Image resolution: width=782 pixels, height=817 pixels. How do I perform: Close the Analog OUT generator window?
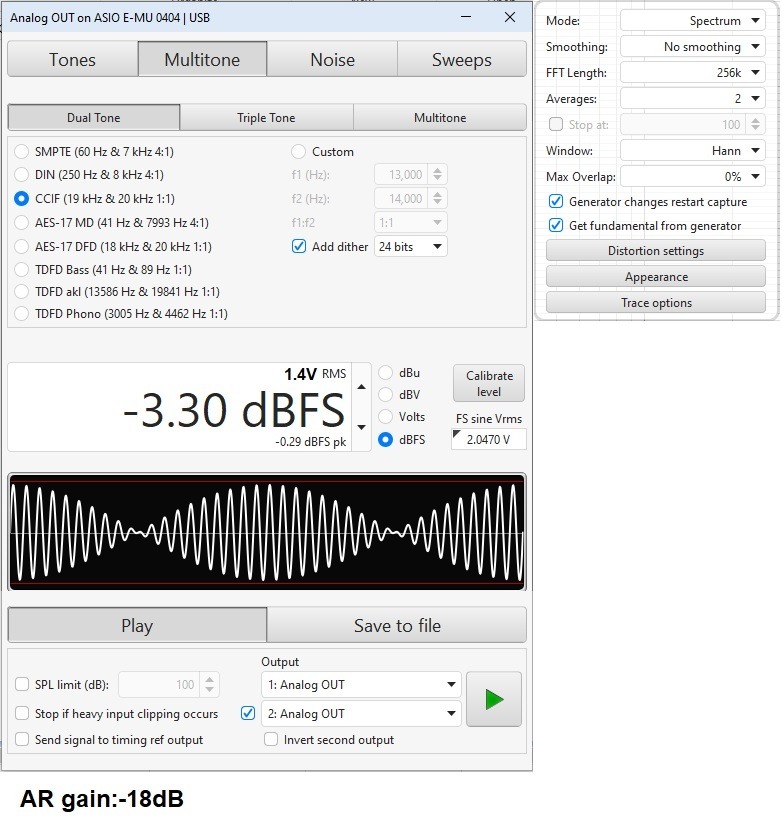point(510,17)
